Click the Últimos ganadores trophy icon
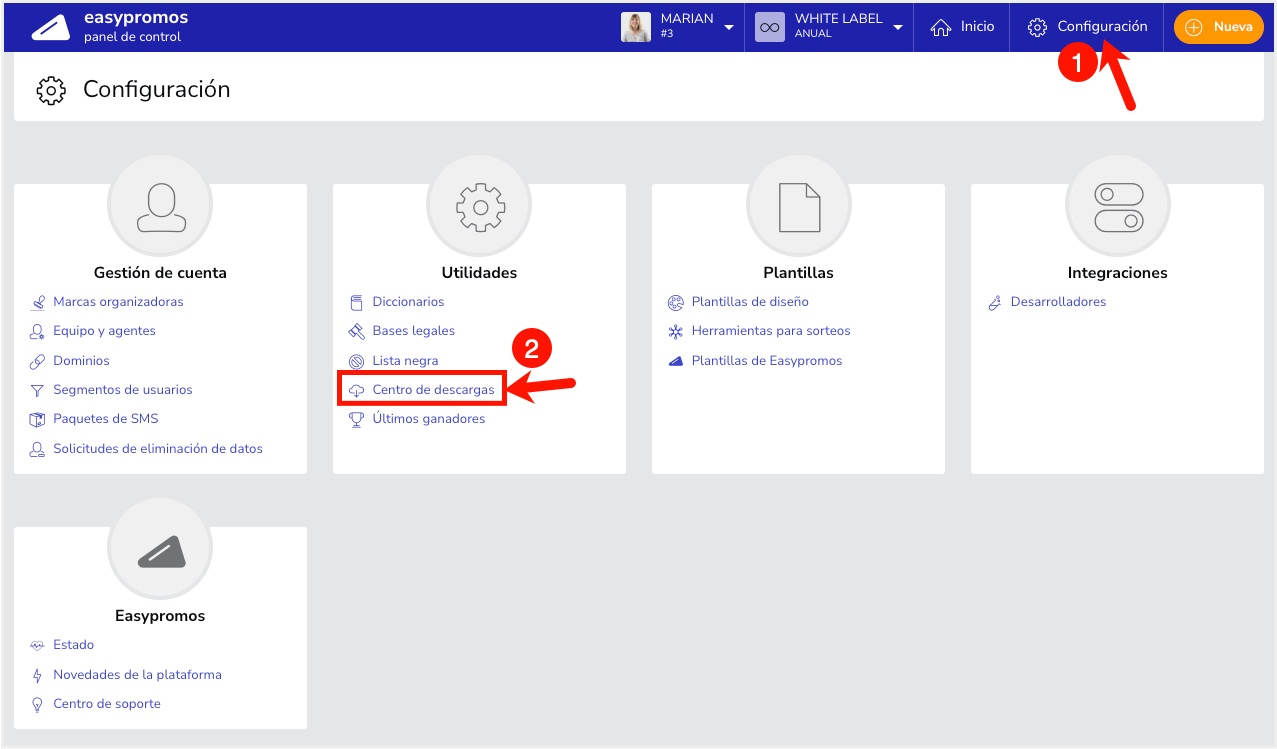This screenshot has height=749, width=1277. click(x=356, y=420)
